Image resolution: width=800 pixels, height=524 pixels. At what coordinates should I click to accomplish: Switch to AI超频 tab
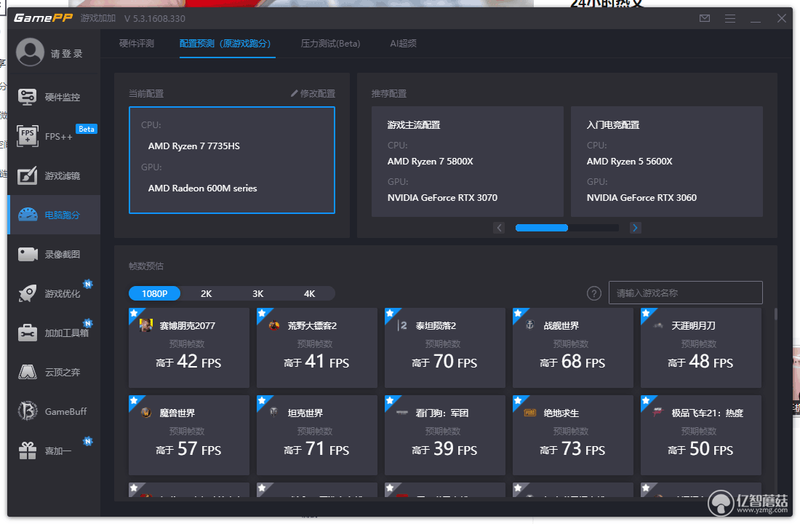click(x=403, y=43)
